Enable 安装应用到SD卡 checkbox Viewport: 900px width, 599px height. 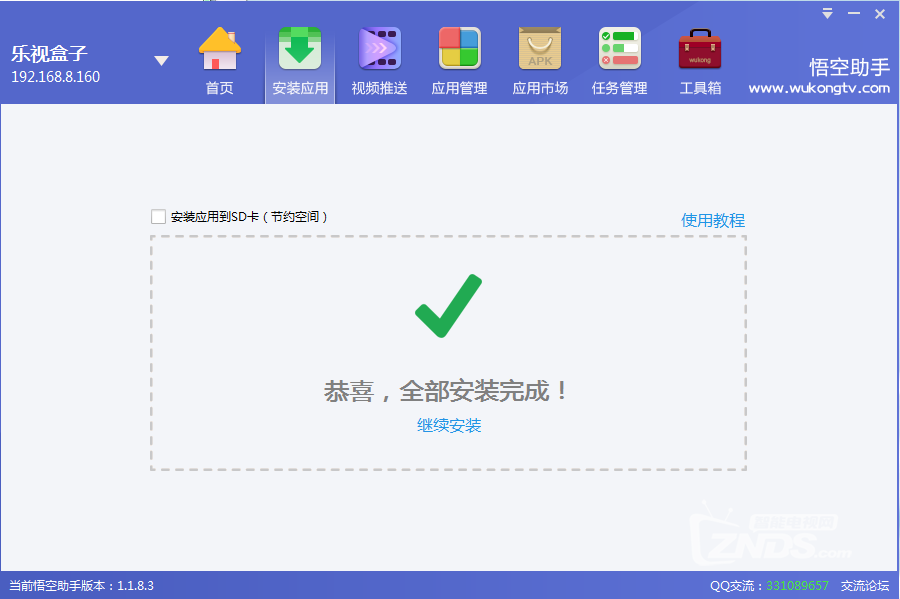click(x=158, y=216)
